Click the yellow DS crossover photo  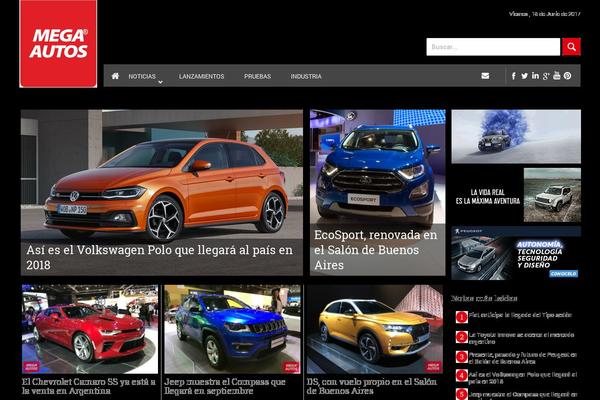tap(375, 329)
